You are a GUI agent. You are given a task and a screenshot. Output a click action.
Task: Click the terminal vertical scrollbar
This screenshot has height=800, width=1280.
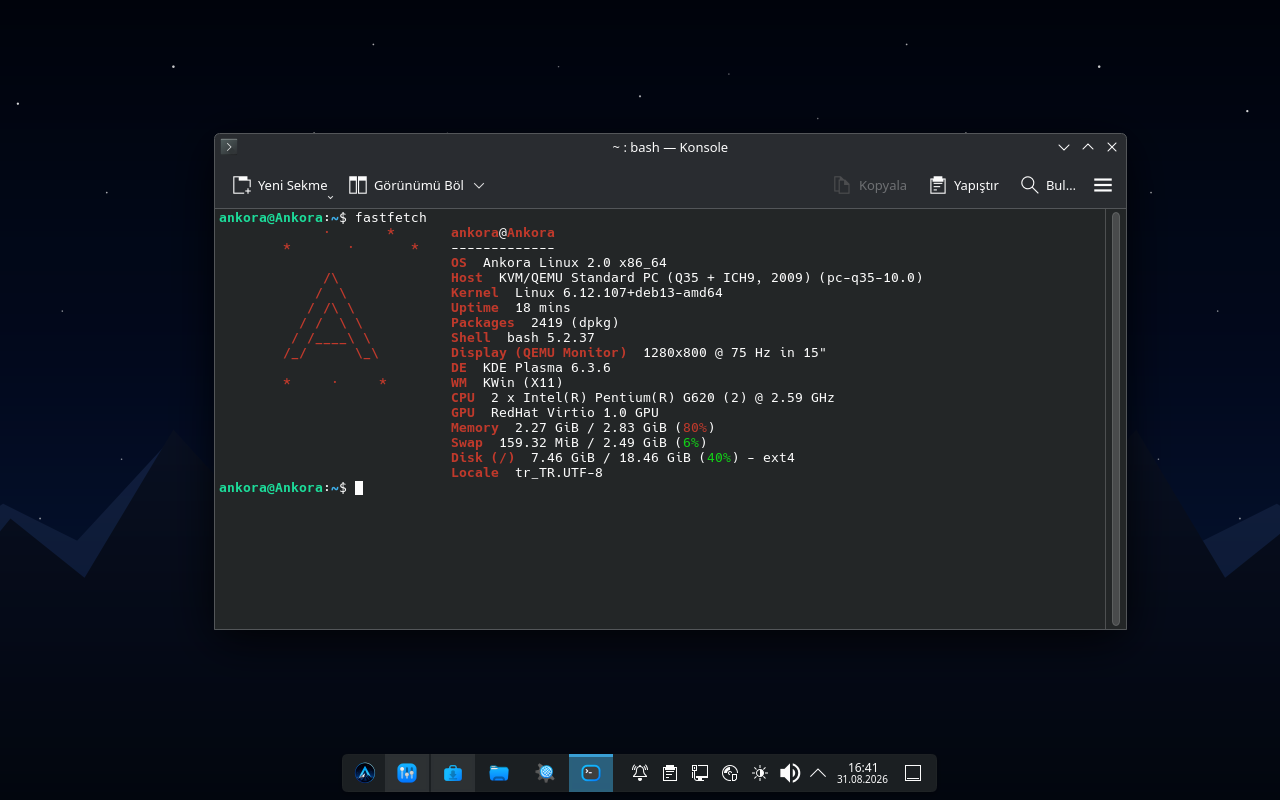1116,418
